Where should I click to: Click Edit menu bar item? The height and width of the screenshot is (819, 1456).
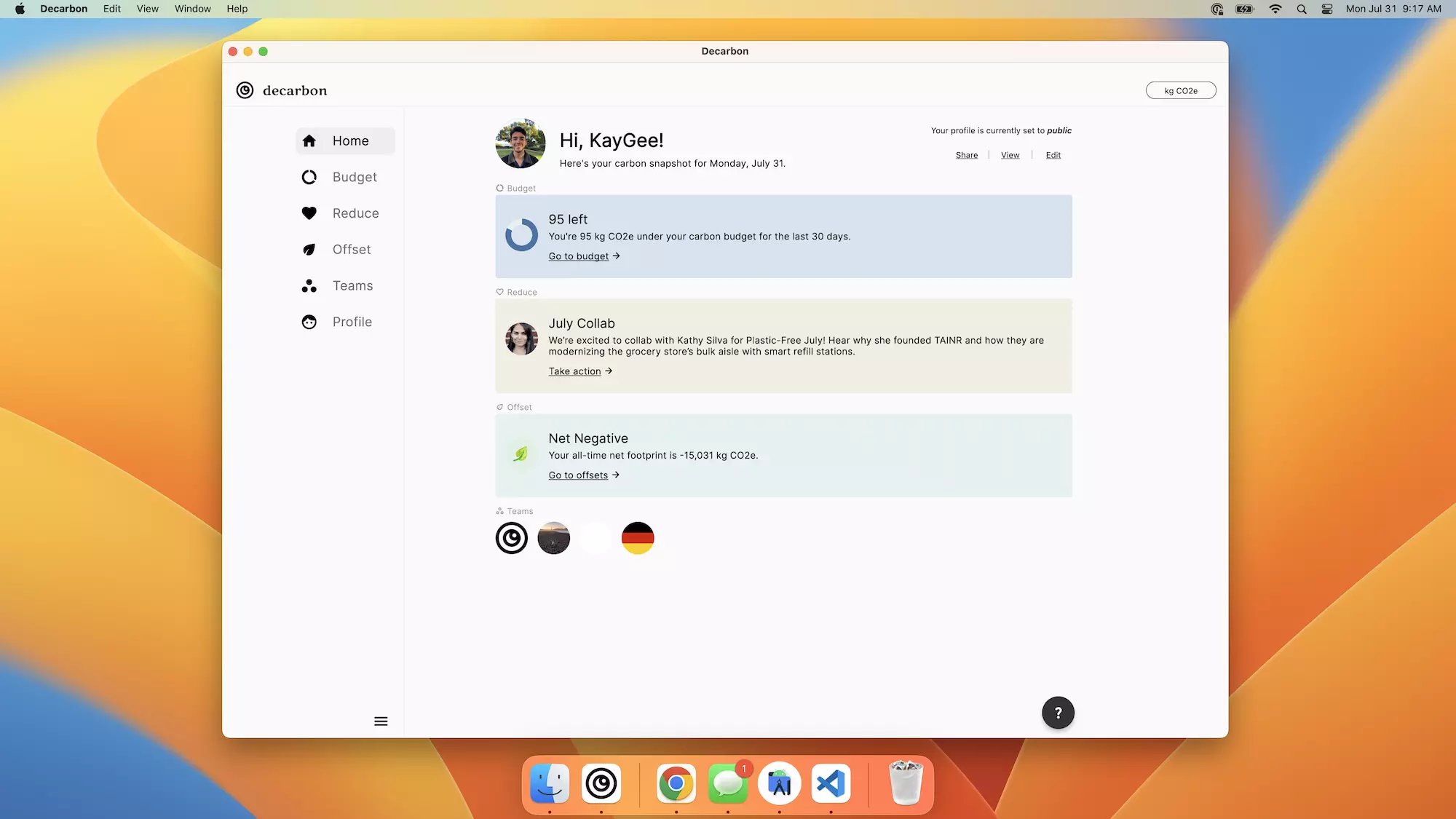pyautogui.click(x=111, y=8)
